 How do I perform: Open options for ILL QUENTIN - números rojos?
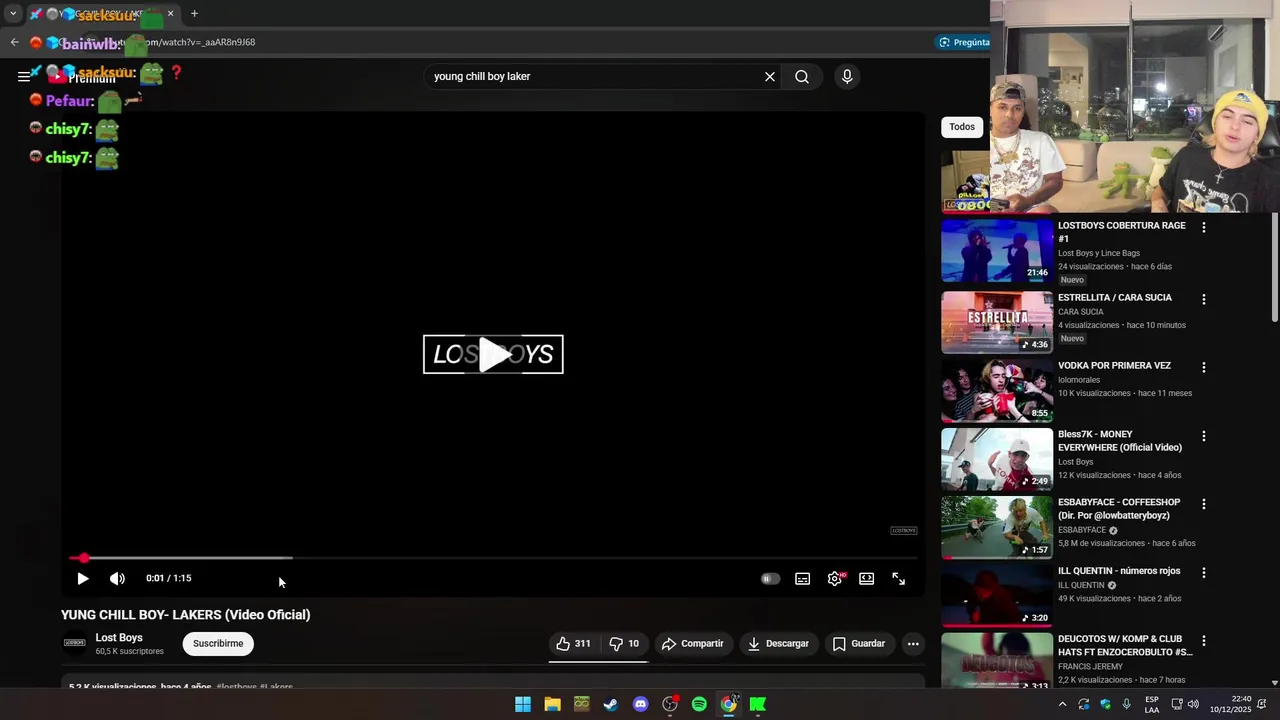coord(1204,573)
